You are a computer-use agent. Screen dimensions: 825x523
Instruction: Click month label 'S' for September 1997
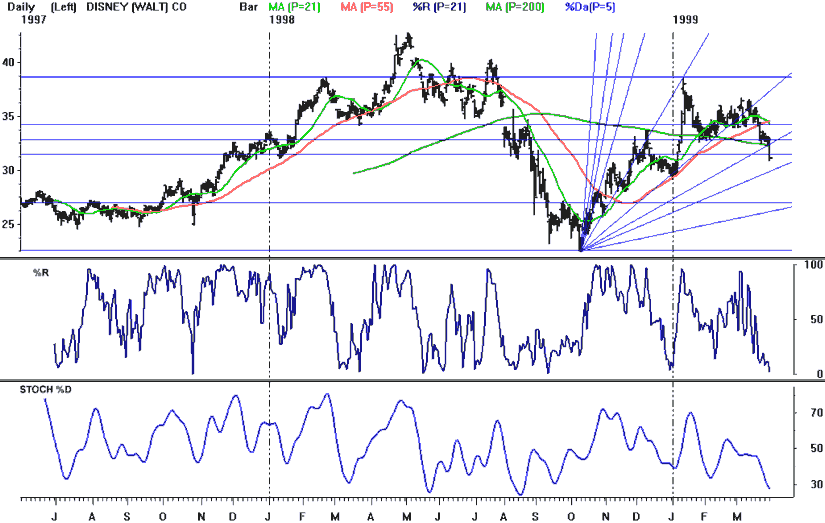(127, 517)
